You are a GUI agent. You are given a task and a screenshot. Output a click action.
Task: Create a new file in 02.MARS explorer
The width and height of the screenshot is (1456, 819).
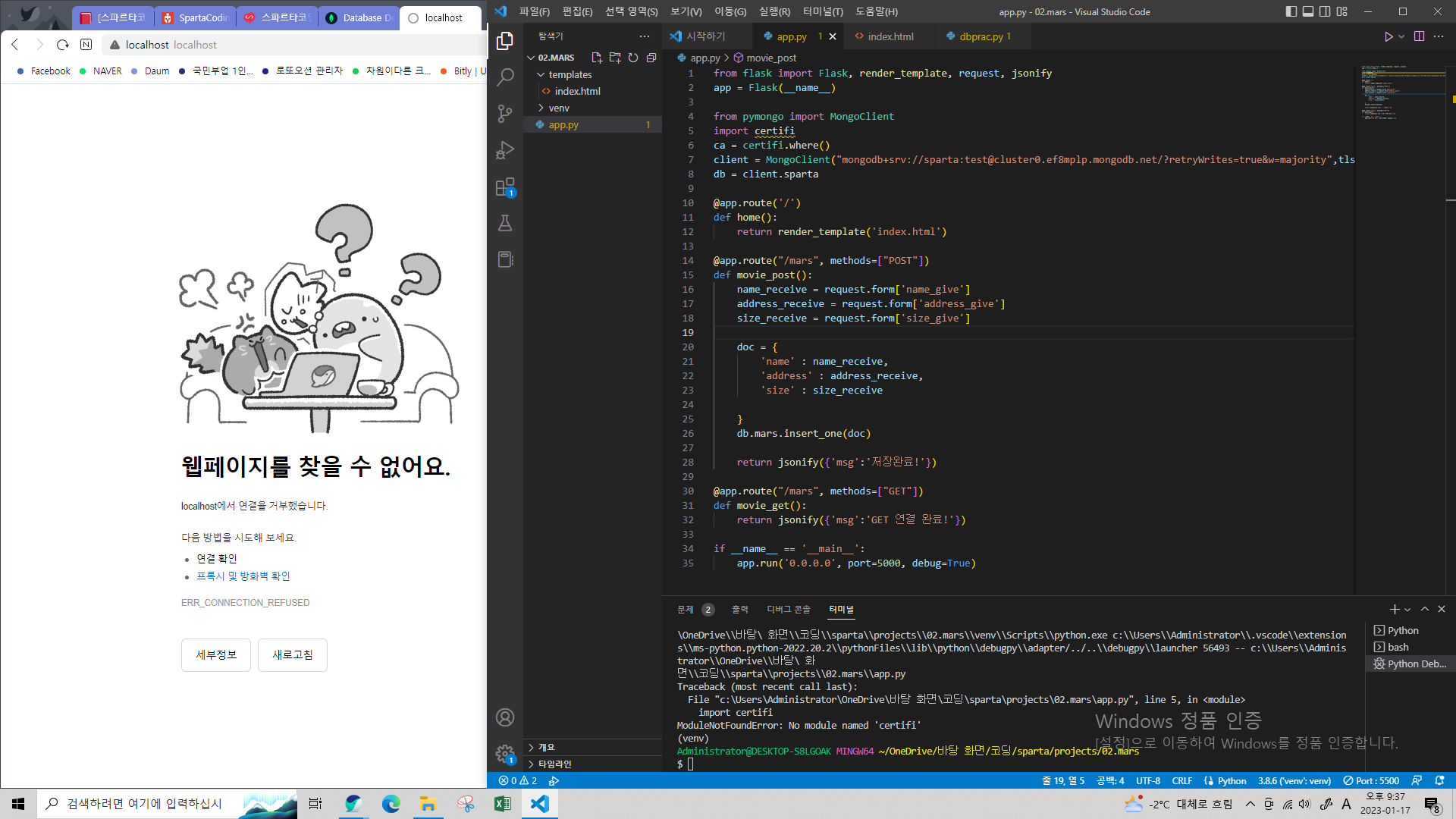tap(597, 58)
